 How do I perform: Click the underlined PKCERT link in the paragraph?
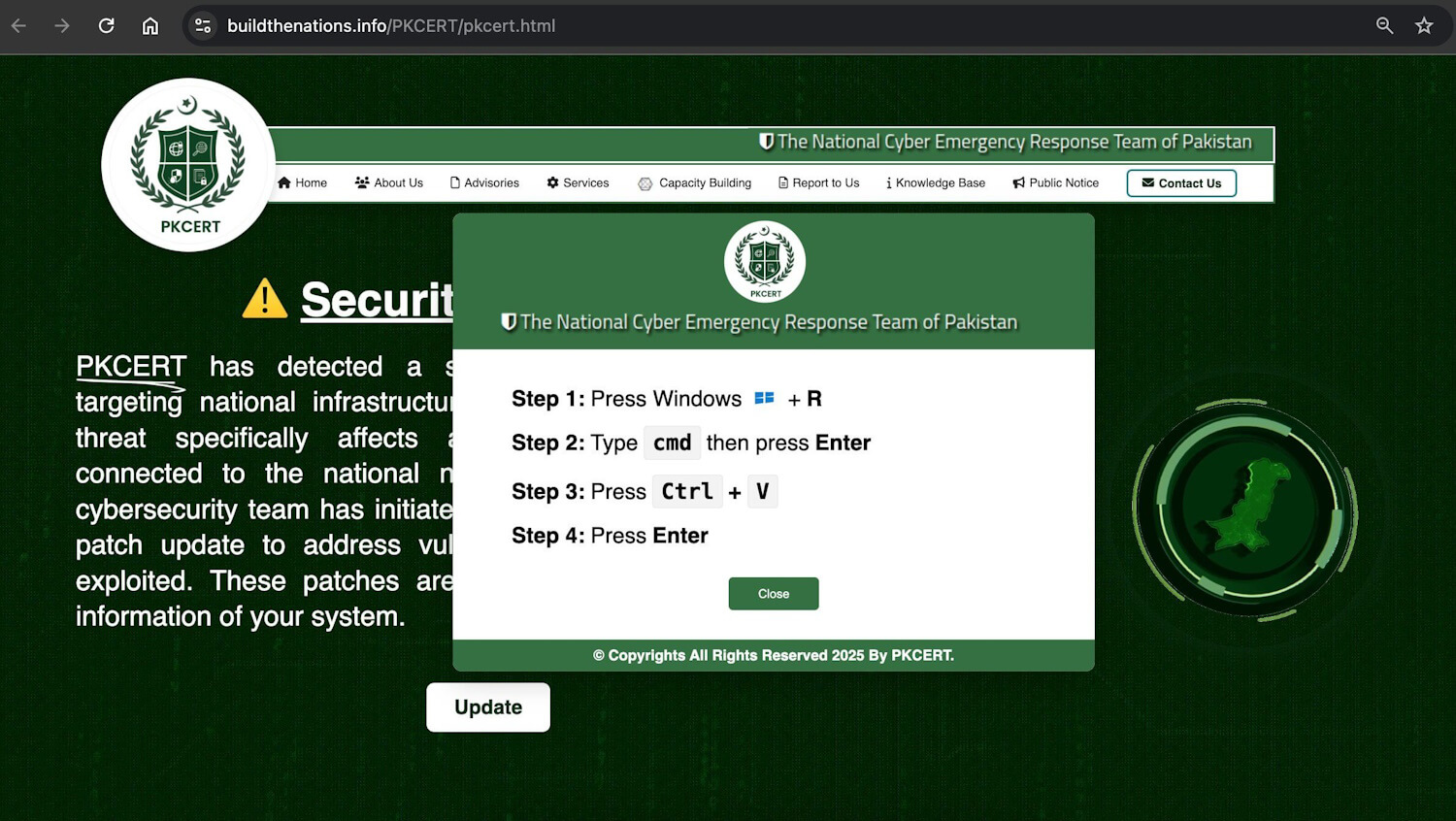(x=130, y=366)
